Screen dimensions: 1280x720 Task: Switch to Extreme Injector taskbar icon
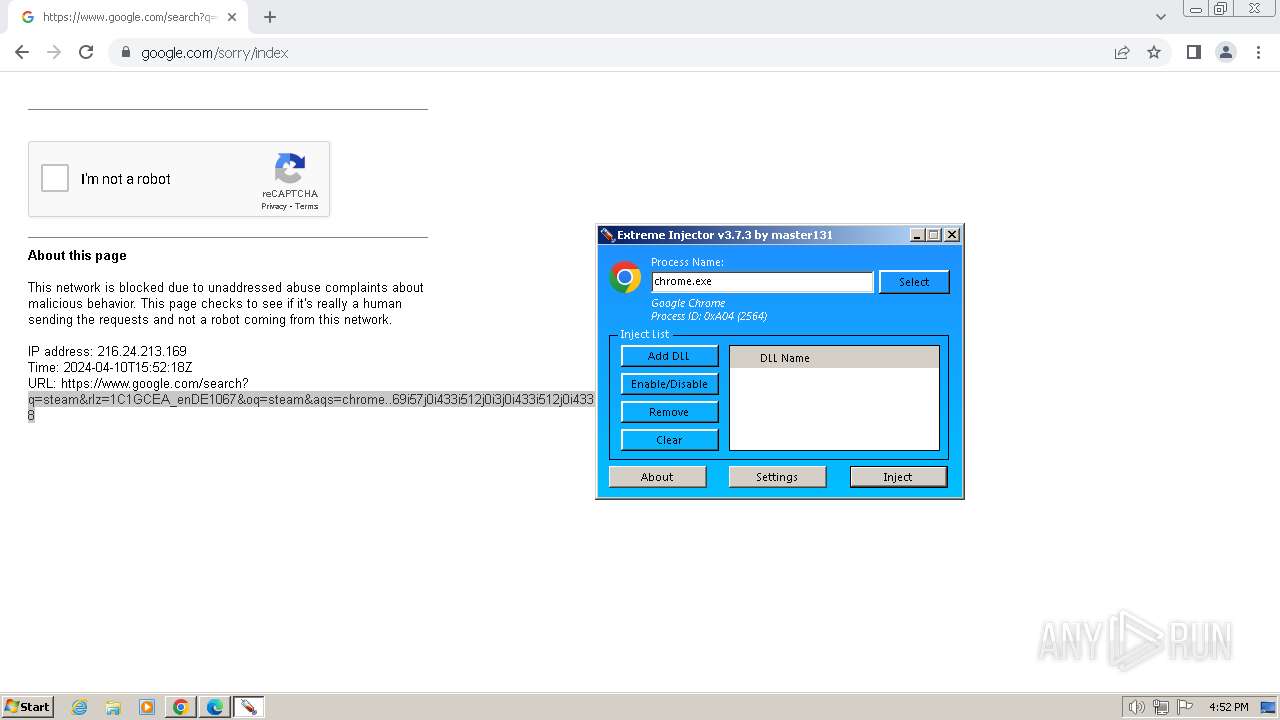248,707
